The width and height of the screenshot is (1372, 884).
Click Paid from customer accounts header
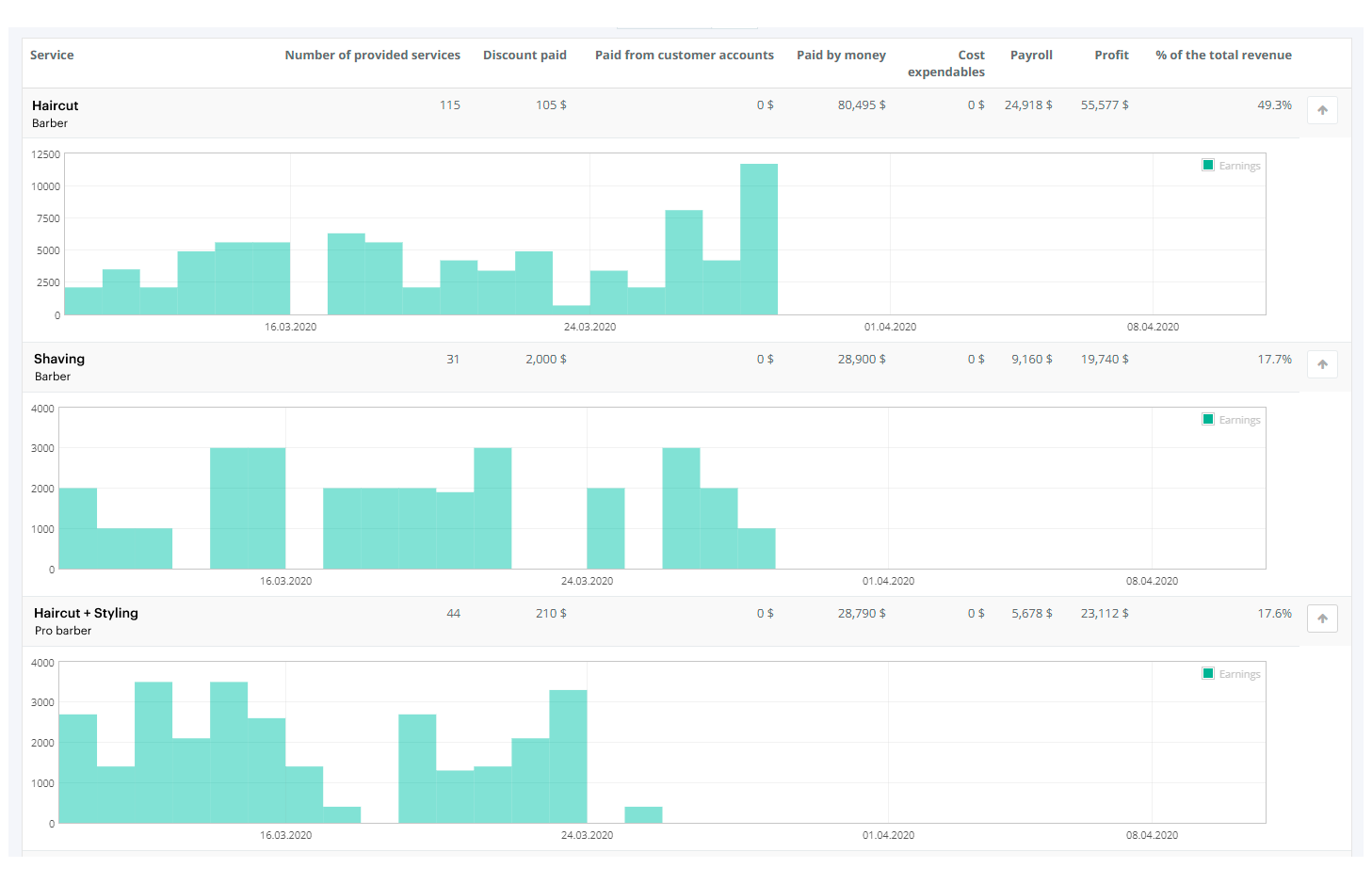coord(684,56)
